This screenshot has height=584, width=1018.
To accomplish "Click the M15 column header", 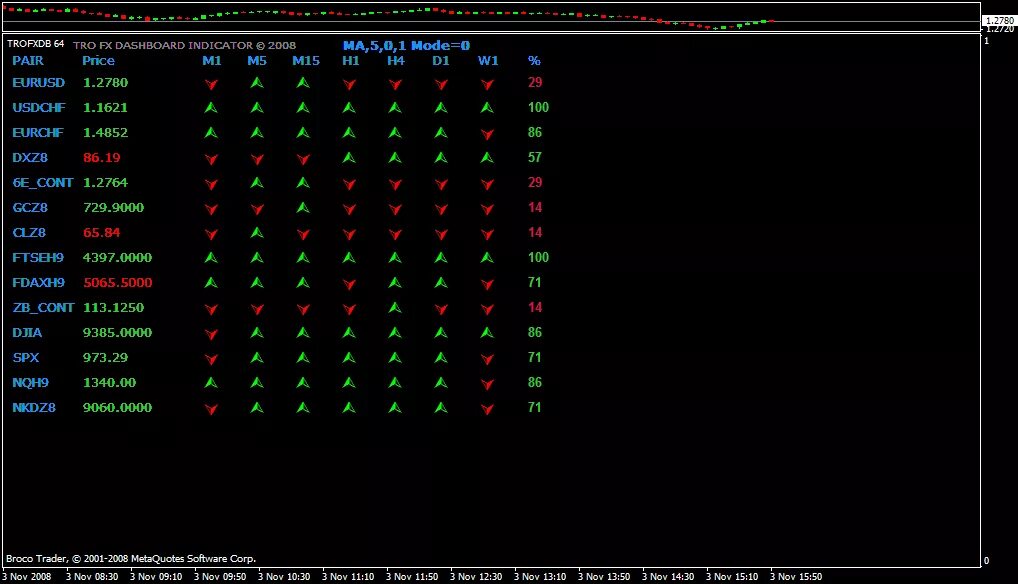I will [306, 60].
